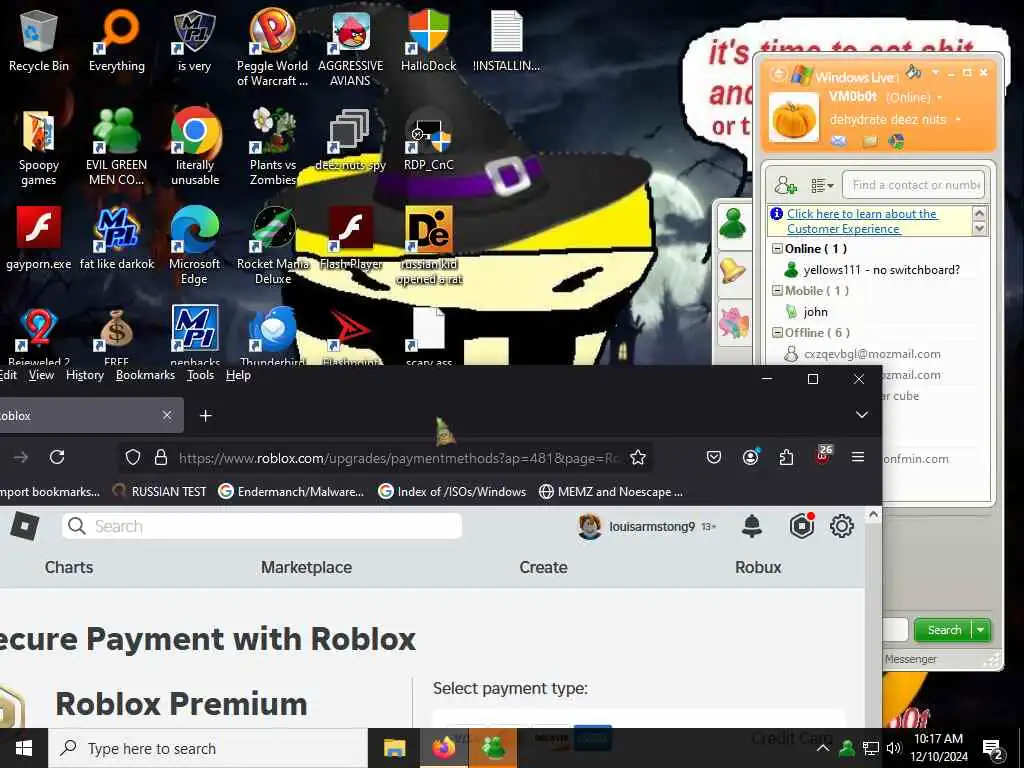Image resolution: width=1024 pixels, height=768 pixels.
Task: Select the HalloDock shortcut
Action: pyautogui.click(x=428, y=40)
